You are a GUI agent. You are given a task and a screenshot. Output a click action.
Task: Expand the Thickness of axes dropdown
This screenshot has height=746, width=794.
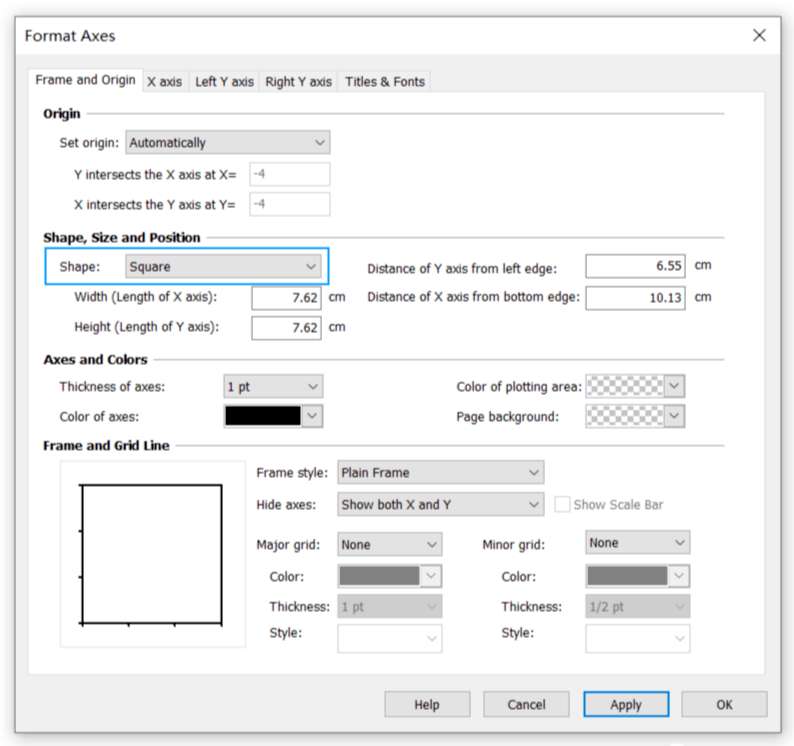(273, 386)
